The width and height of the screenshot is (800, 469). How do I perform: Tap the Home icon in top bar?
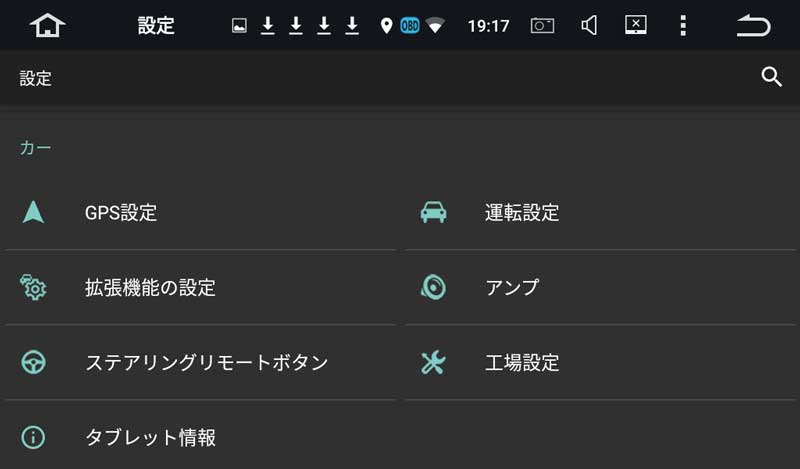47,25
